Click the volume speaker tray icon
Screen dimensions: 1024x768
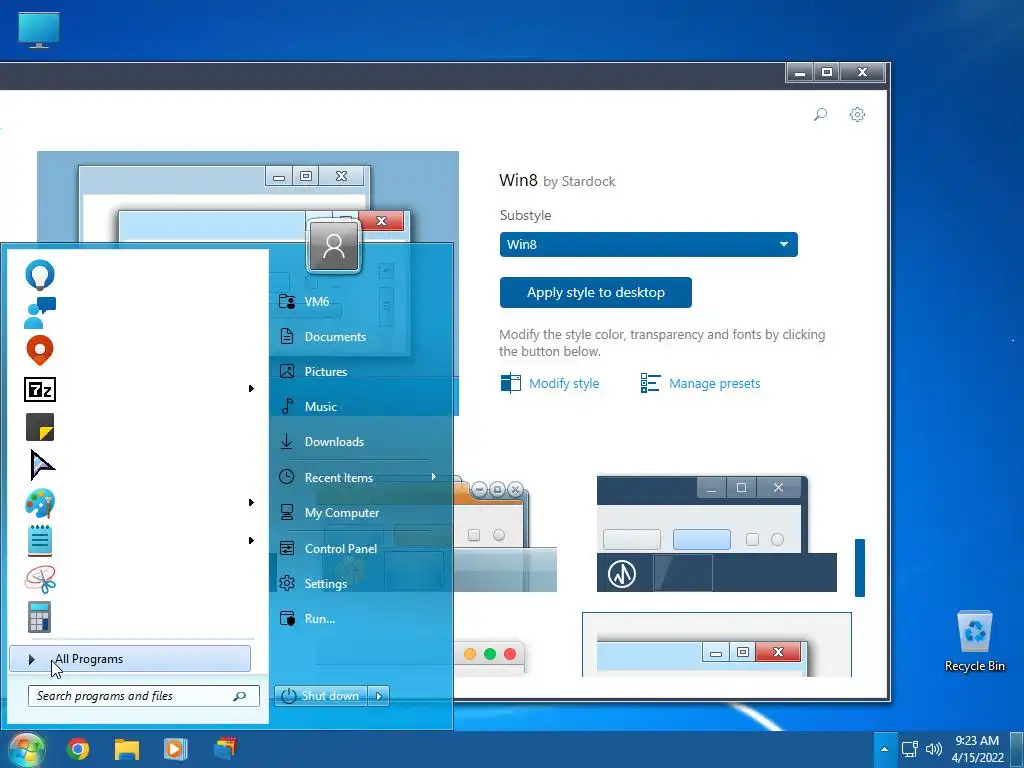934,749
